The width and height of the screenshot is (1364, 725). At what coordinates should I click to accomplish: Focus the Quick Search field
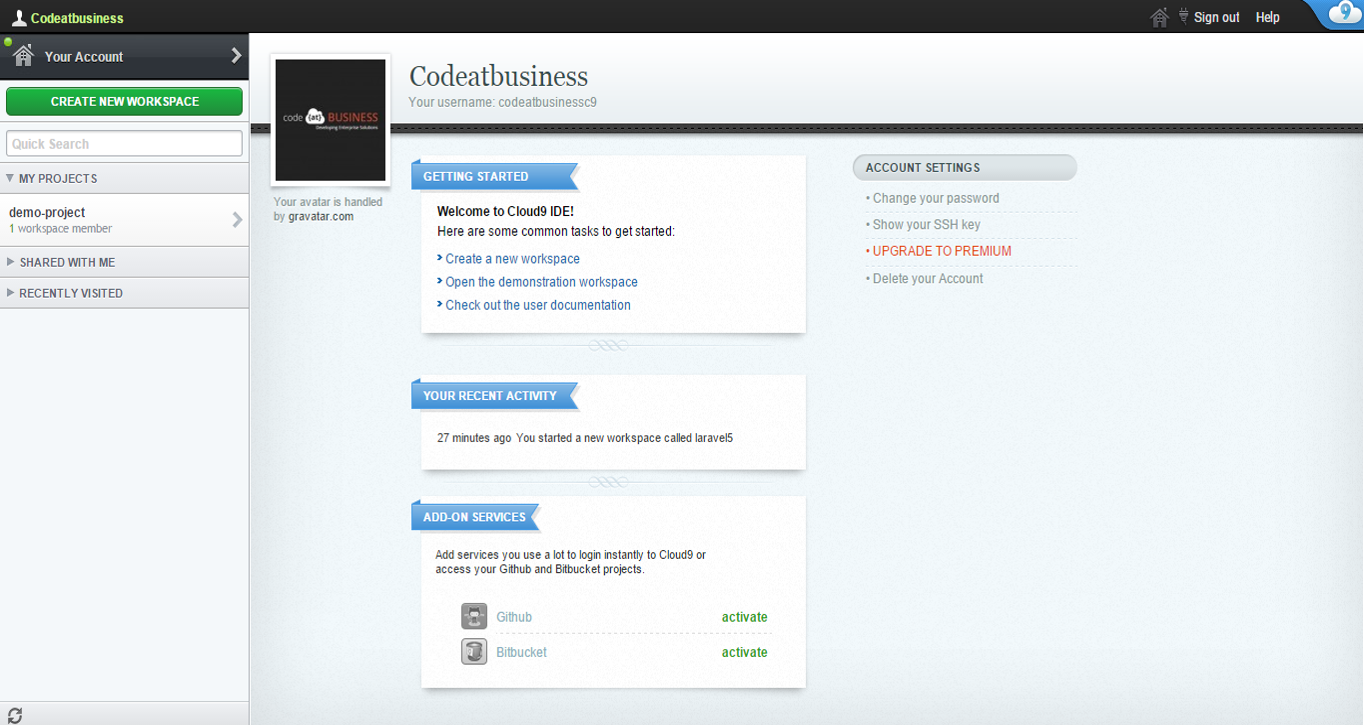click(x=124, y=143)
